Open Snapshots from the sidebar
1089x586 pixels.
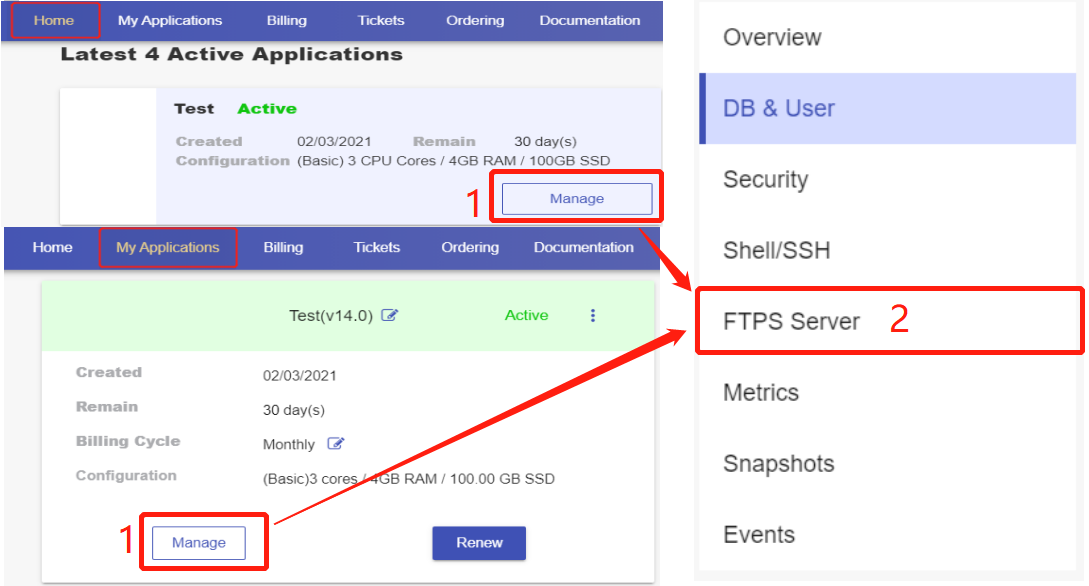778,463
